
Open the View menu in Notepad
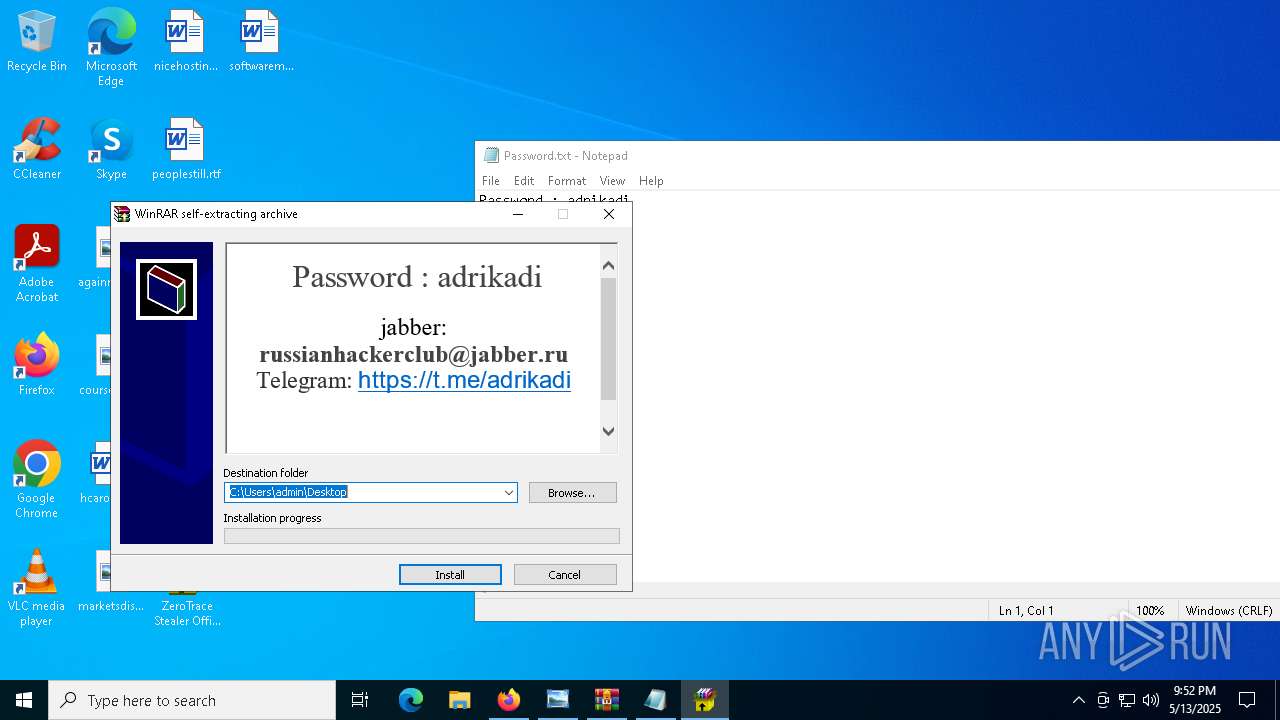(x=612, y=181)
